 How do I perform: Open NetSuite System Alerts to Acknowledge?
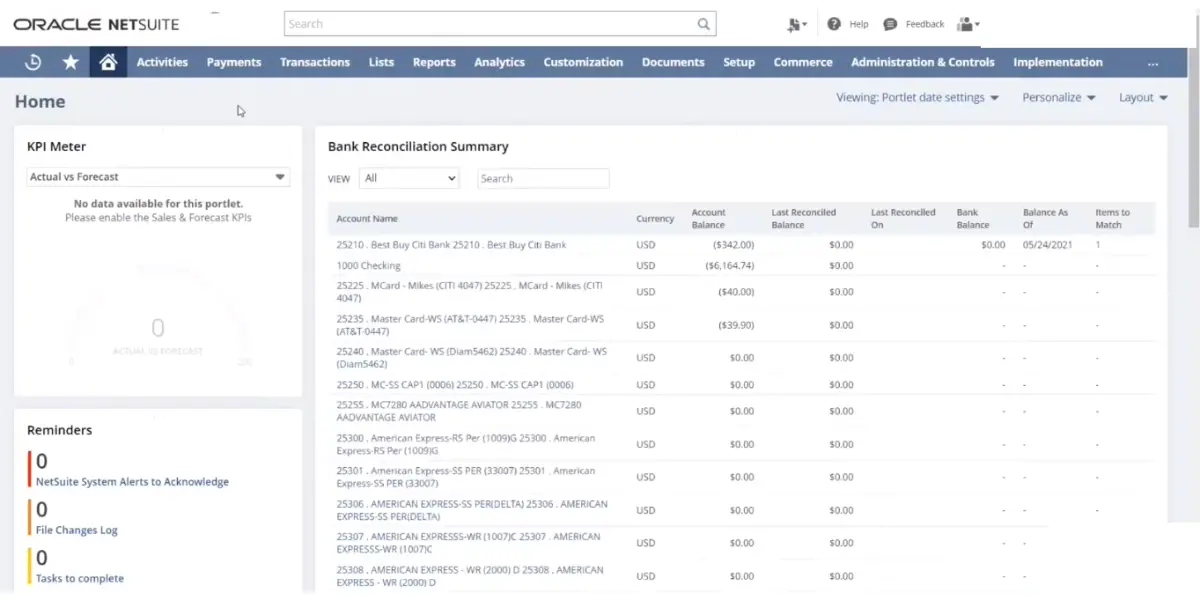132,482
